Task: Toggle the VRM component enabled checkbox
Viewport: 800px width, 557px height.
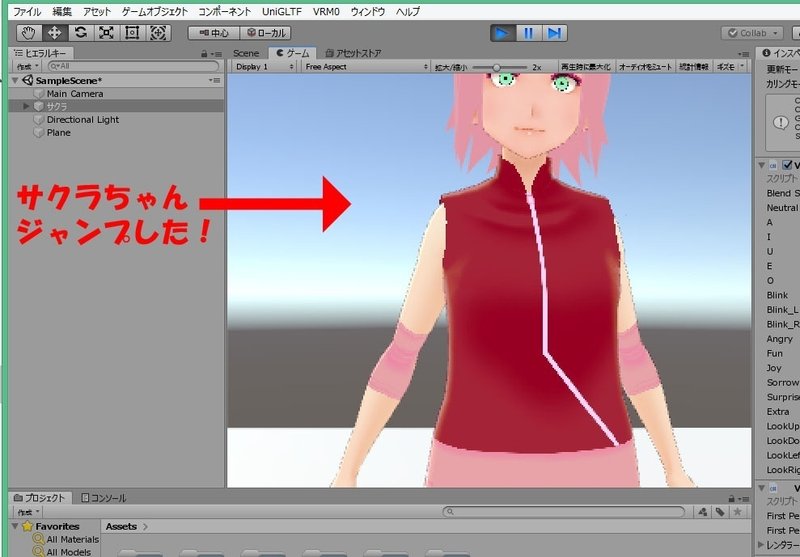Action: pyautogui.click(x=787, y=165)
